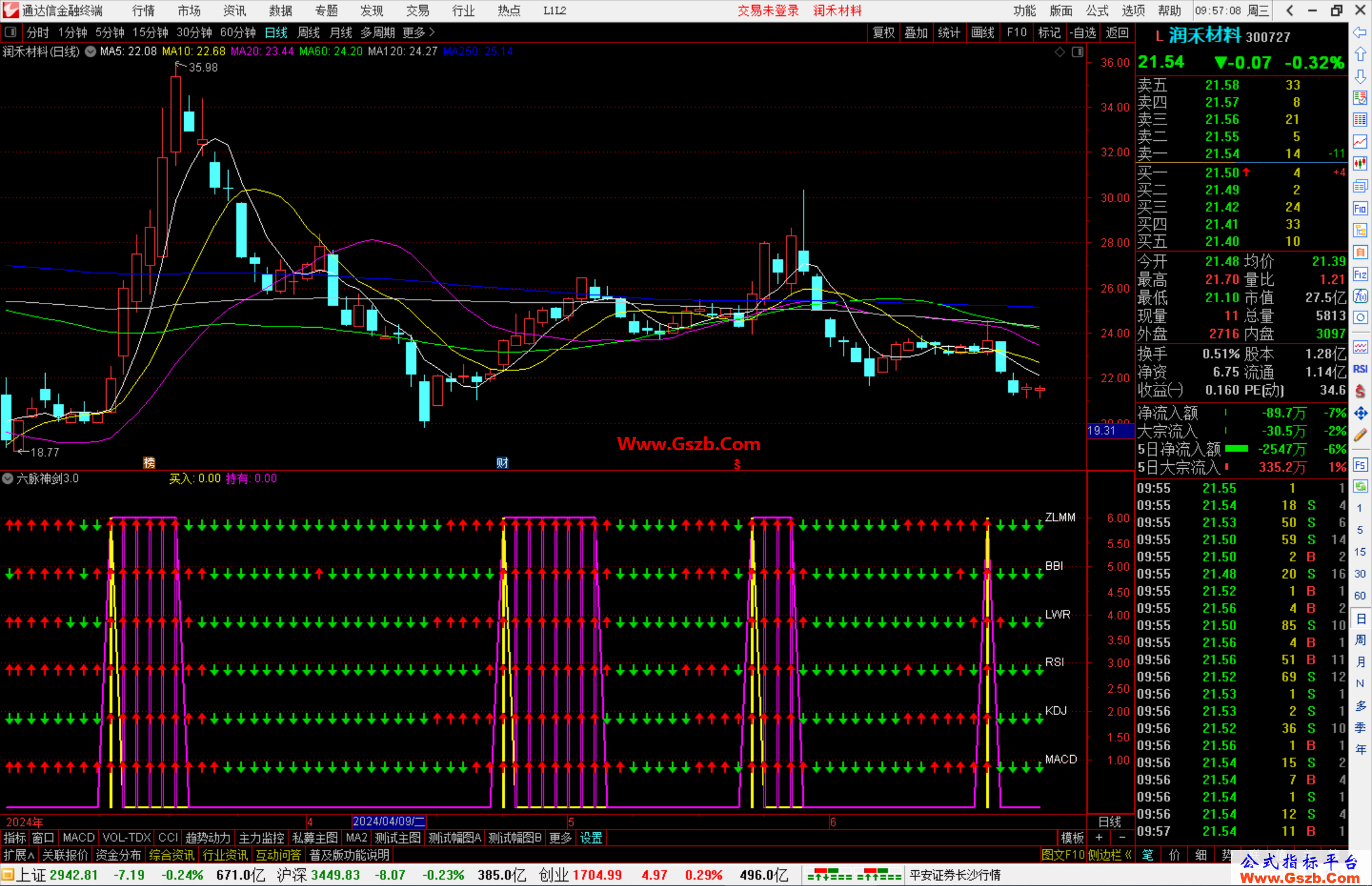Open the 自选 watchlist option in chart toolbar

click(x=1083, y=32)
